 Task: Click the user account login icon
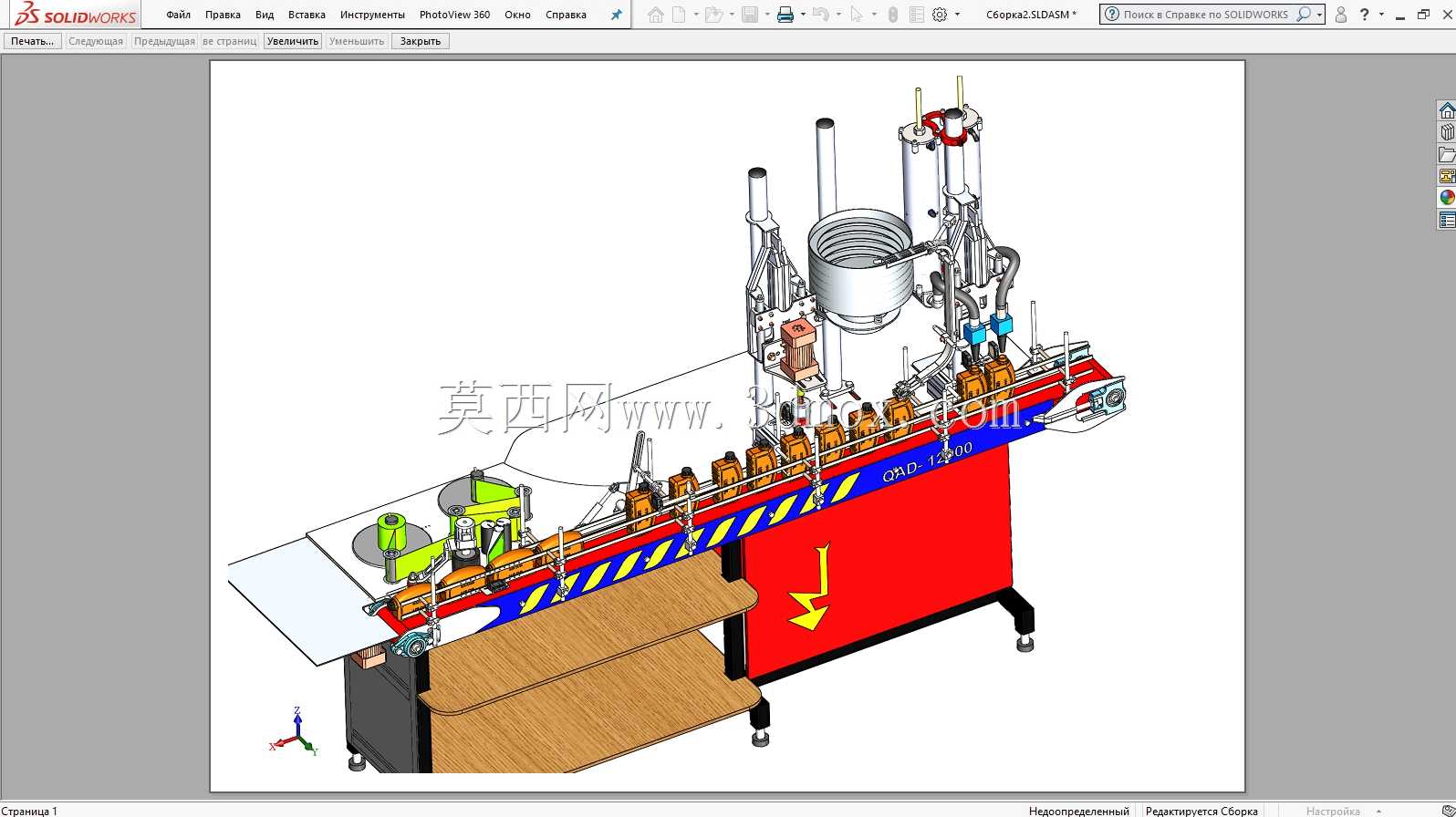[1341, 15]
